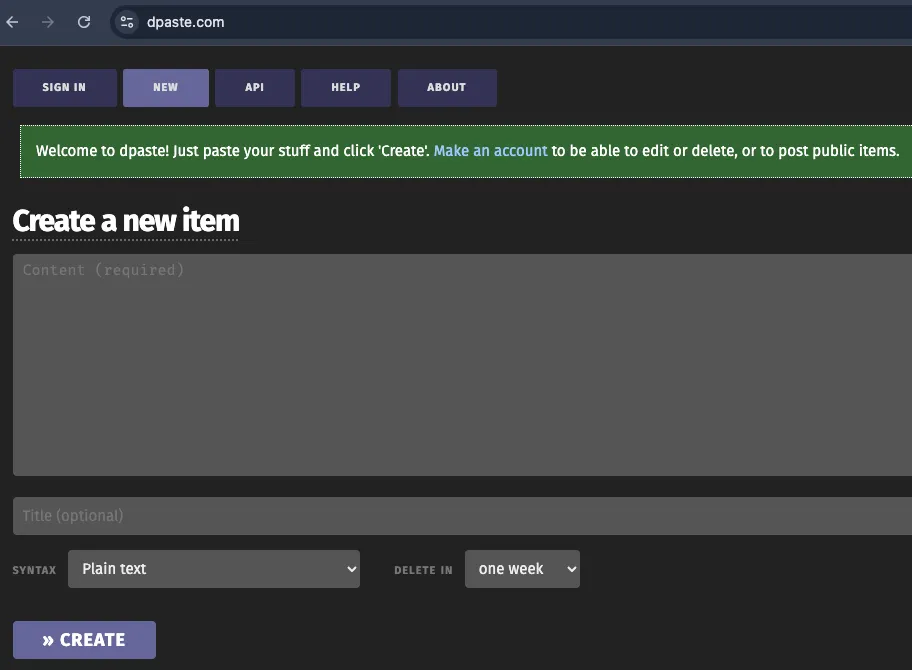Click the 'Create a new item' heading
Viewport: 912px width, 670px height.
126,221
